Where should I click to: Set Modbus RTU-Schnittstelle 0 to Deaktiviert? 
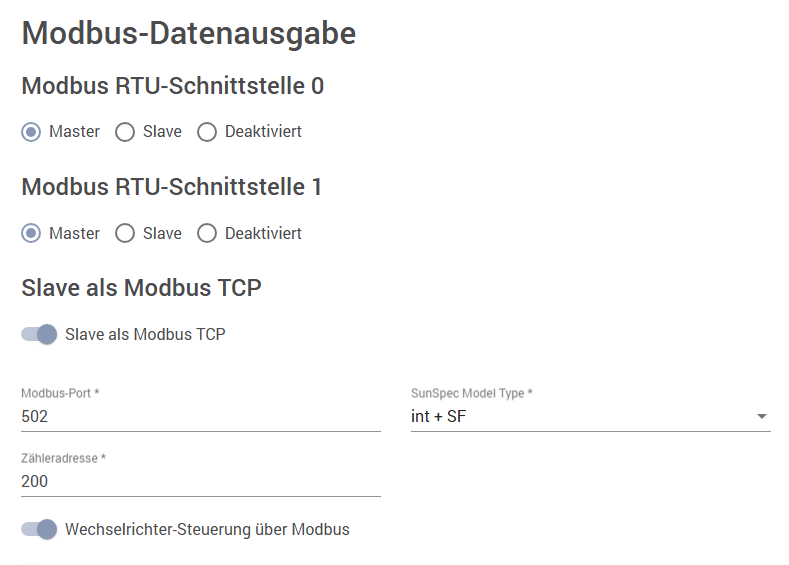click(x=207, y=131)
